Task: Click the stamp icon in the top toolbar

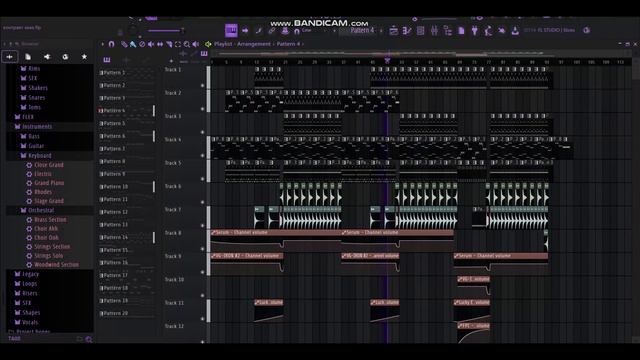Action: tap(285, 31)
